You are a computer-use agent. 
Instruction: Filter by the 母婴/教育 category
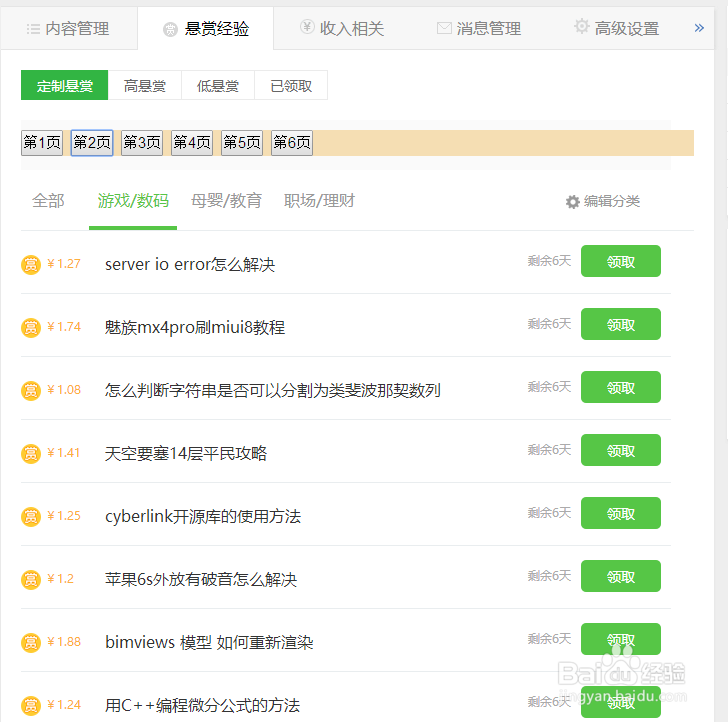[x=227, y=201]
